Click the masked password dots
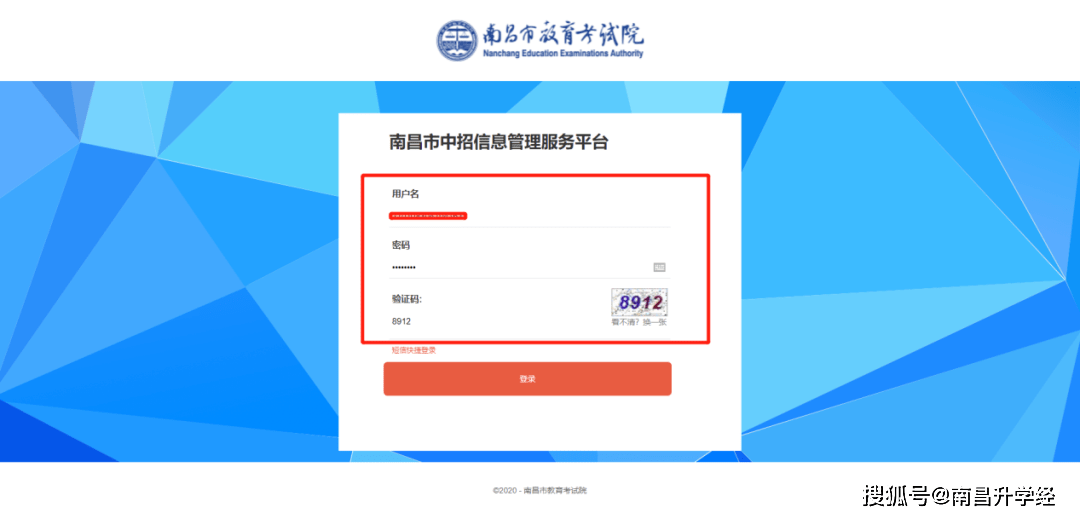This screenshot has width=1080, height=519. (x=404, y=267)
